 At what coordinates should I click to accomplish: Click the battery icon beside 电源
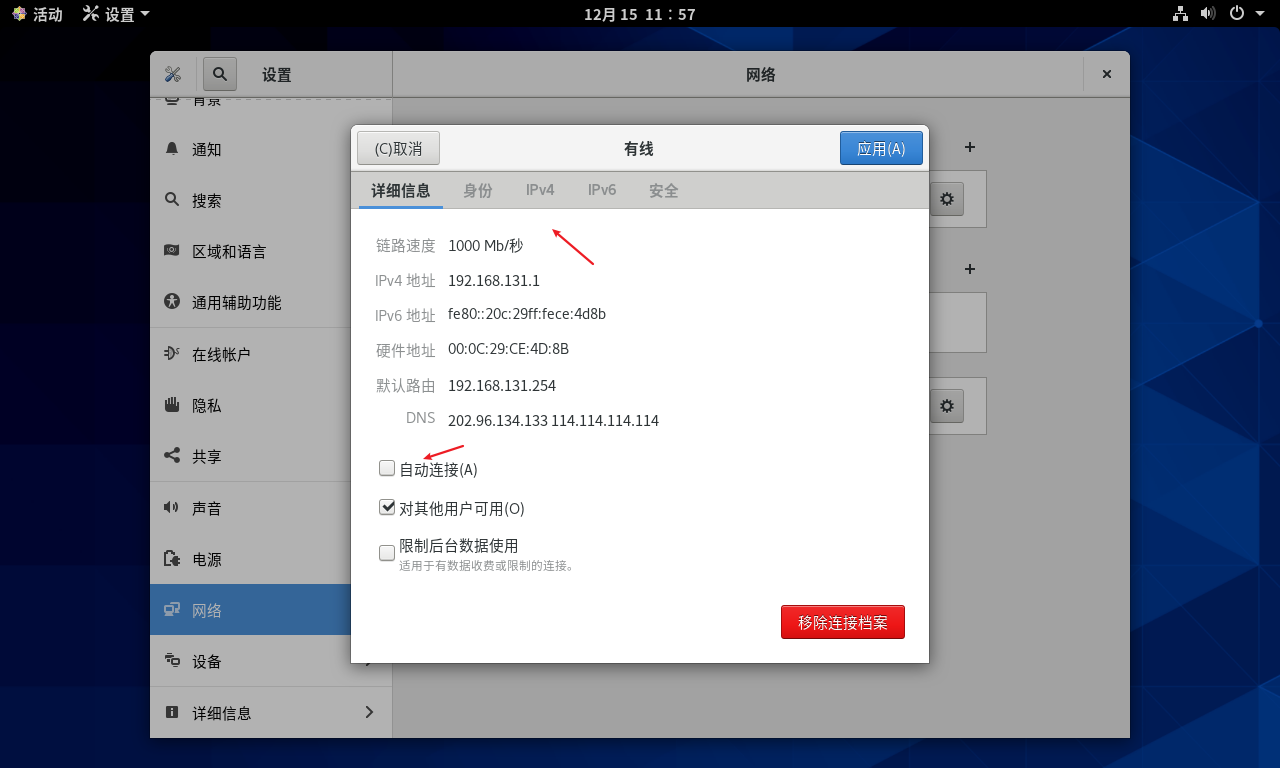tap(171, 559)
